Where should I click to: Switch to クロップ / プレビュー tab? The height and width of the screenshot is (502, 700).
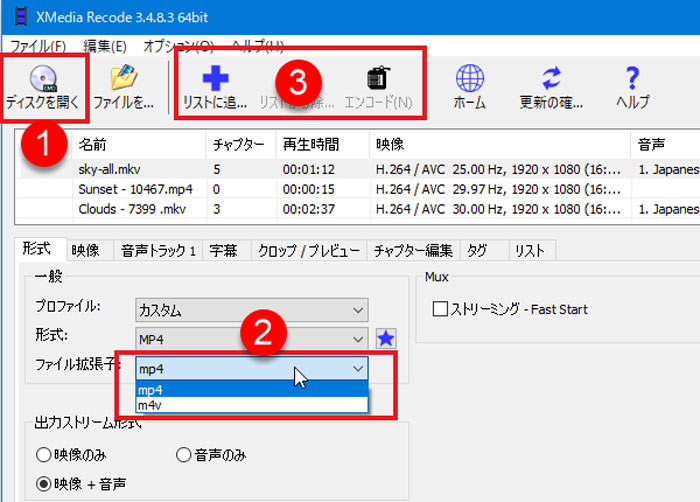(x=308, y=251)
